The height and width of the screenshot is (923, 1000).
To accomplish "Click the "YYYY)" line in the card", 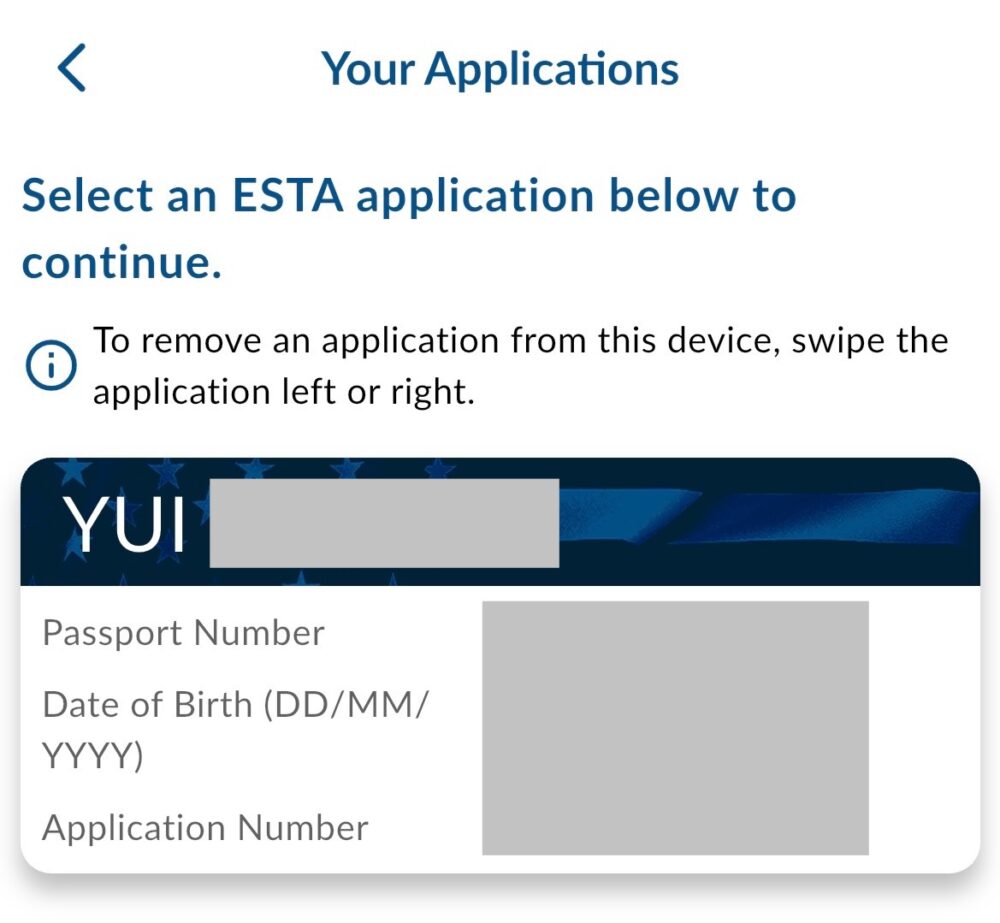I will 92,757.
